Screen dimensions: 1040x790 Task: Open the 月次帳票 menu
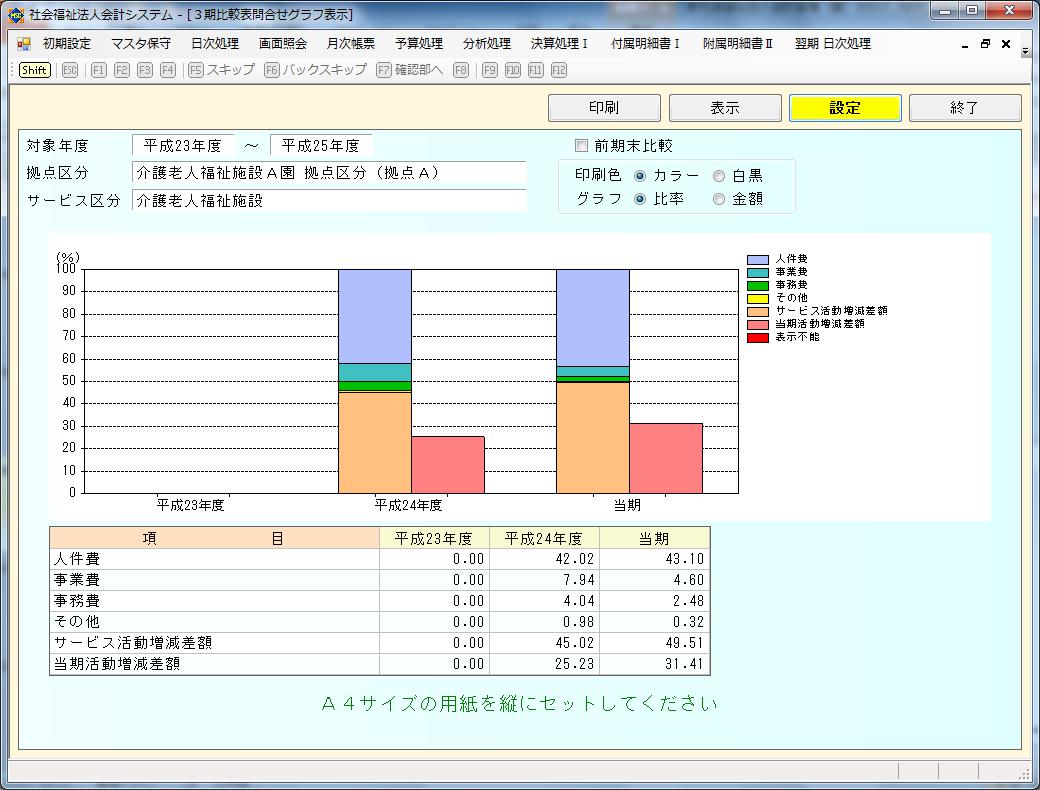coord(350,44)
